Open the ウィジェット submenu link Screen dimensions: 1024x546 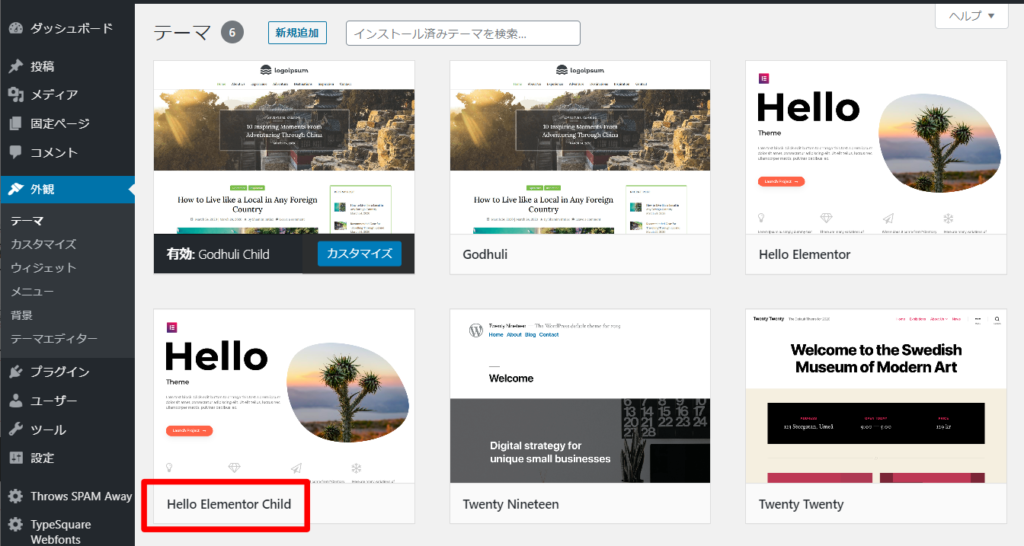(x=43, y=268)
